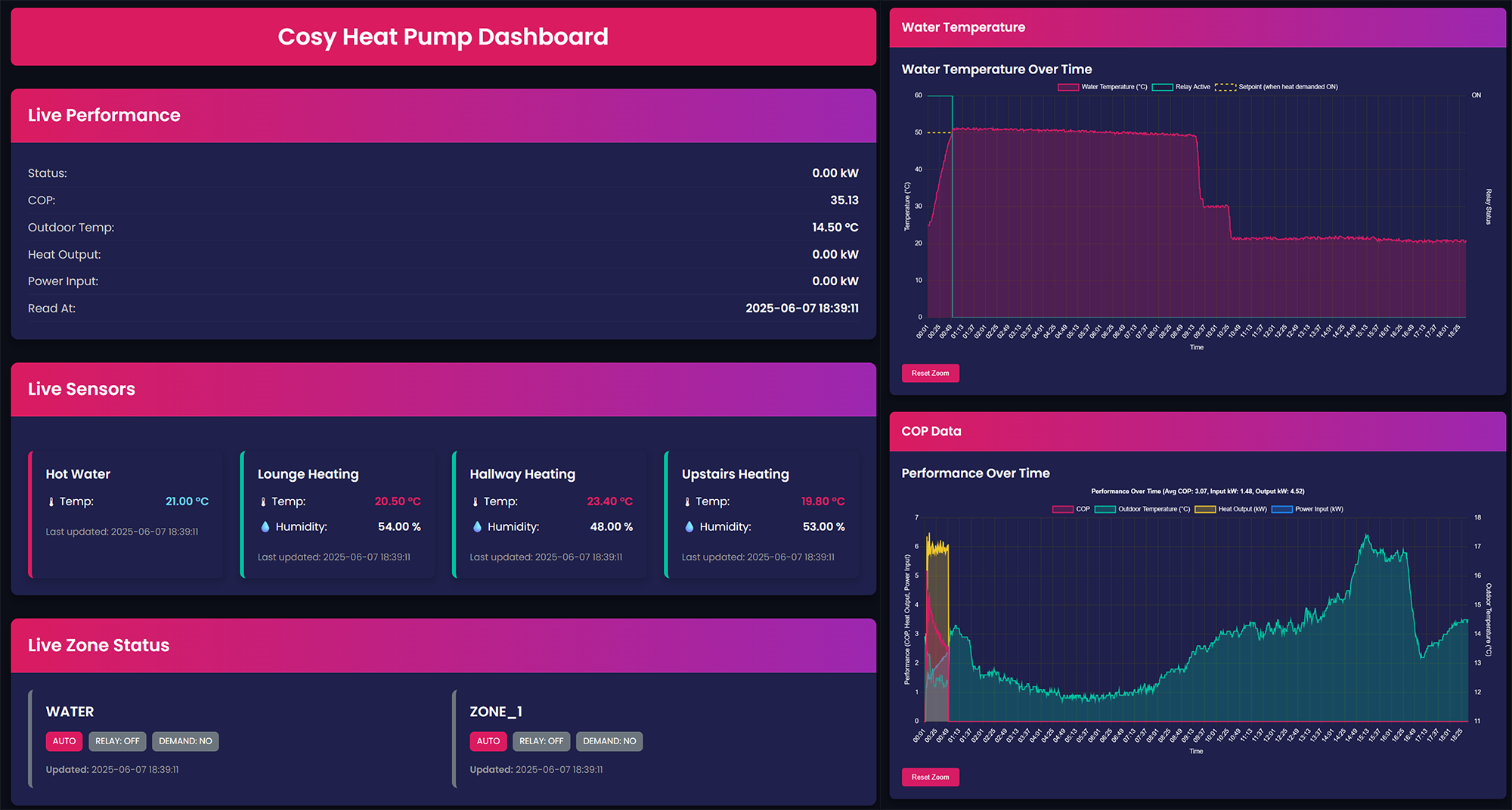The image size is (1512, 810).
Task: Collapse the Live Performance section header
Action: click(442, 115)
